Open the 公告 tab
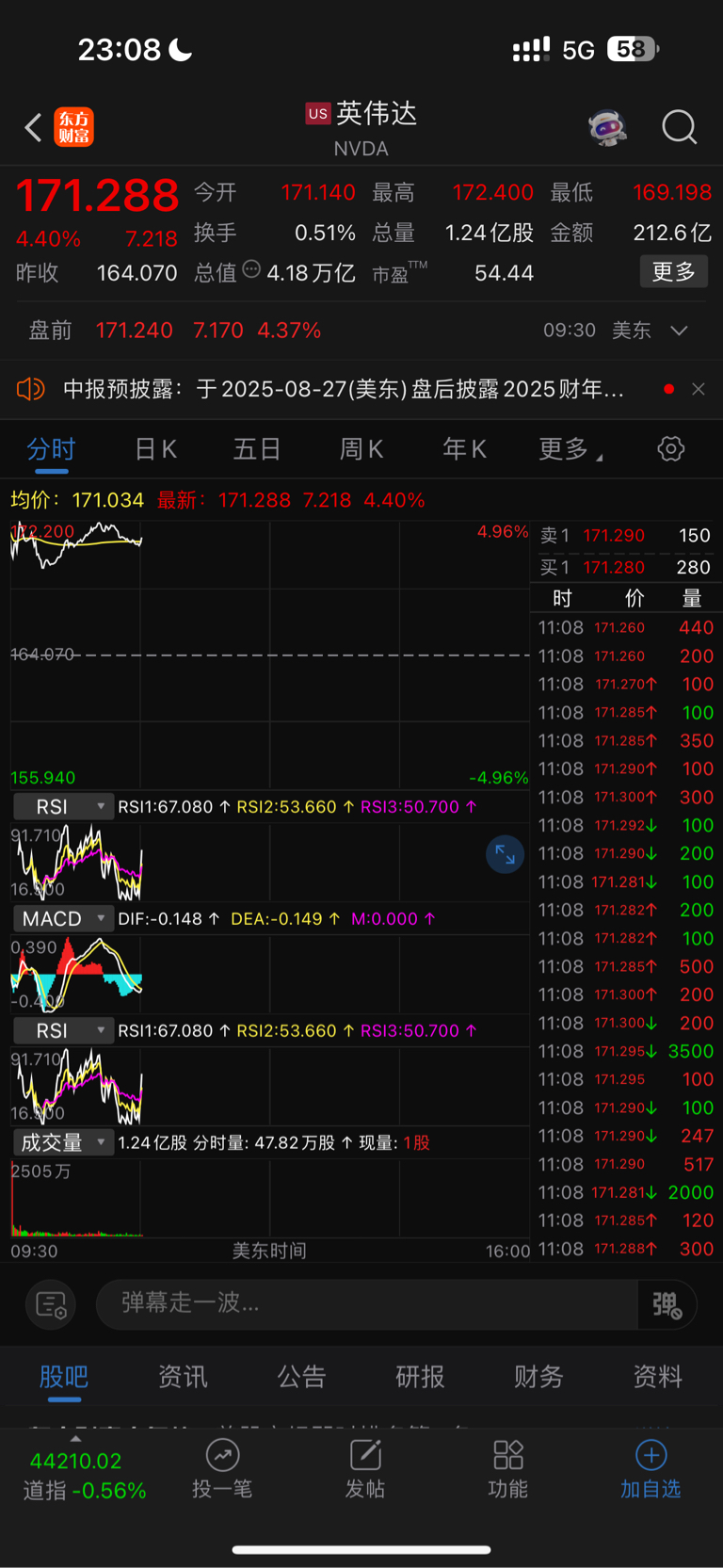The width and height of the screenshot is (723, 1568). [301, 1377]
